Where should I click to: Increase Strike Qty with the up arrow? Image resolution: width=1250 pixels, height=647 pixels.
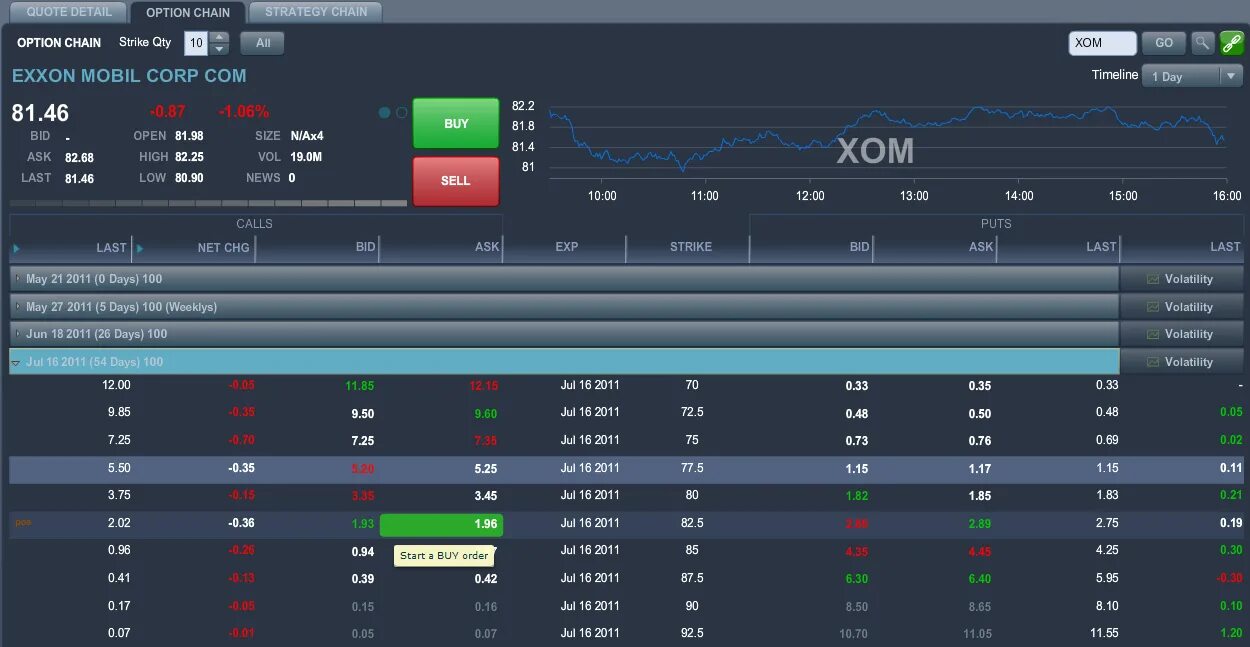click(219, 37)
